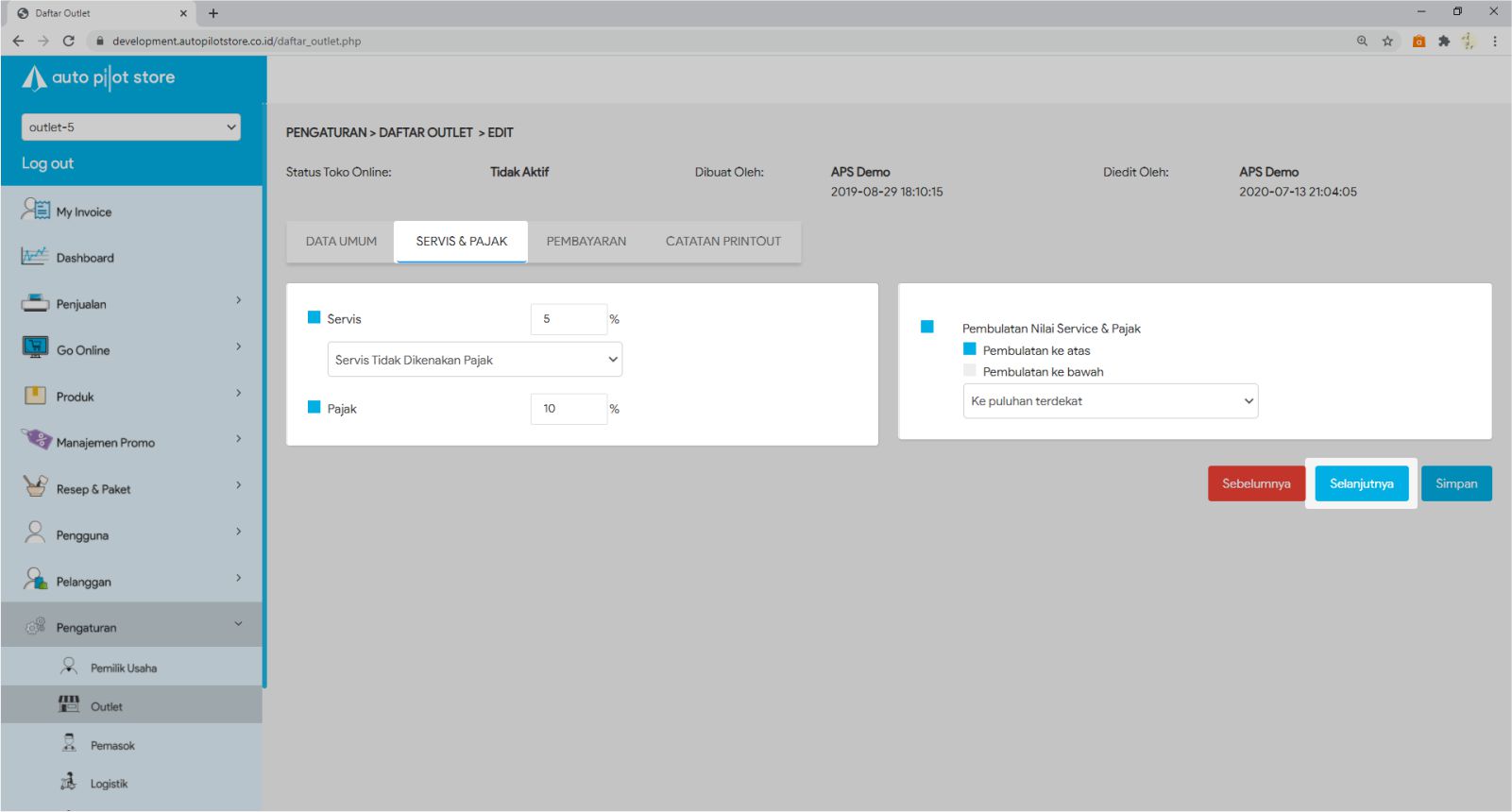1512x812 pixels.
Task: Open the Dashboard chart icon
Action: pos(35,256)
